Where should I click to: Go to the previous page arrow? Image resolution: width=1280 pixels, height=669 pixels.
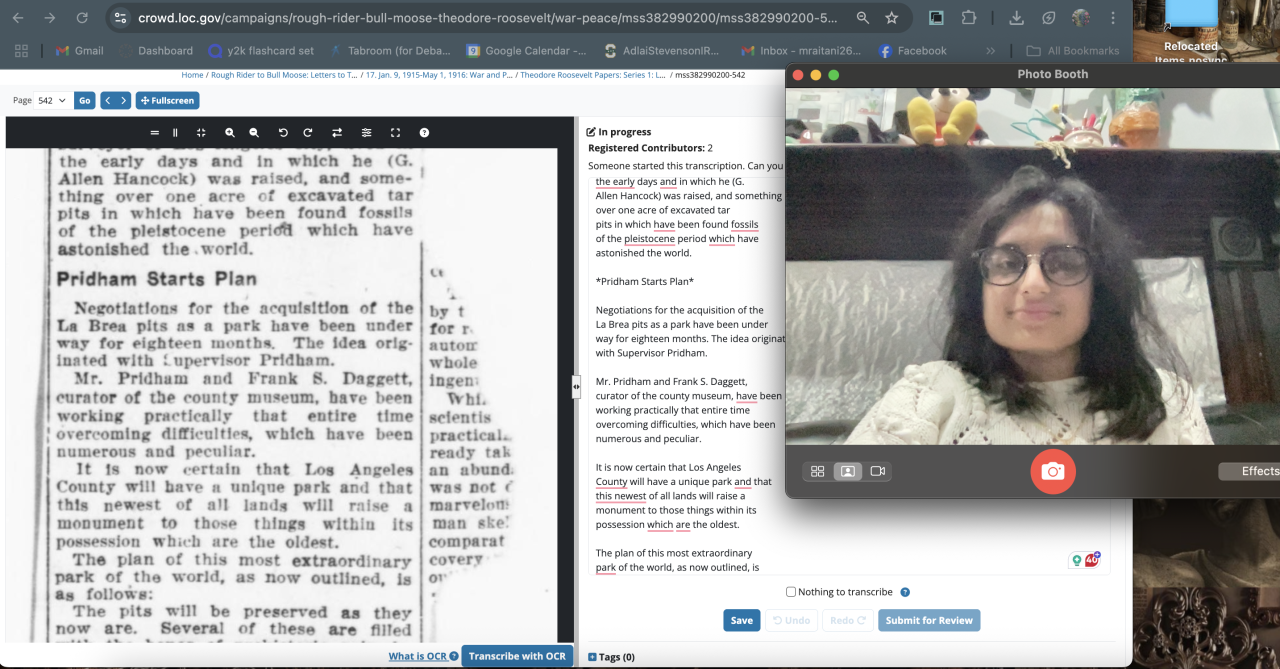(x=108, y=100)
